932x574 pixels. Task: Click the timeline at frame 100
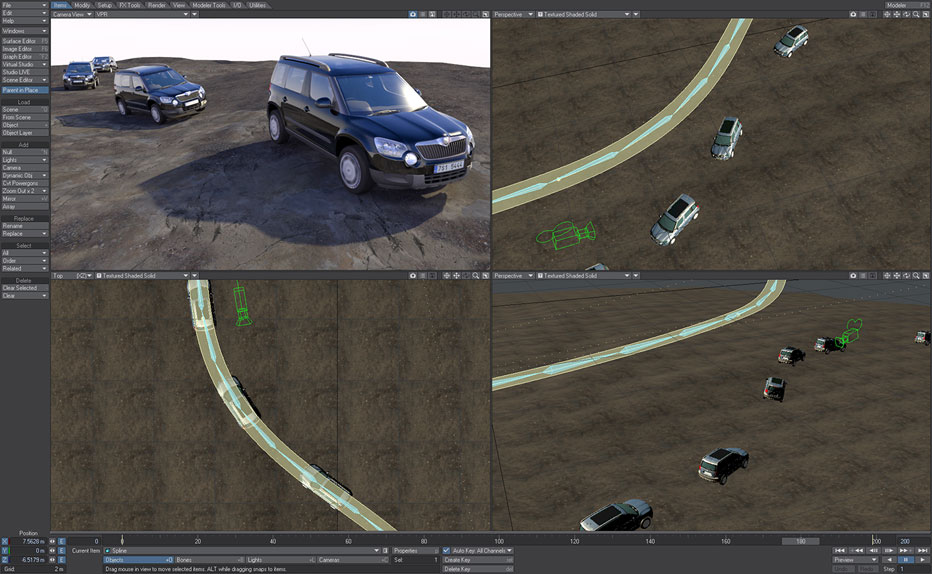point(499,541)
